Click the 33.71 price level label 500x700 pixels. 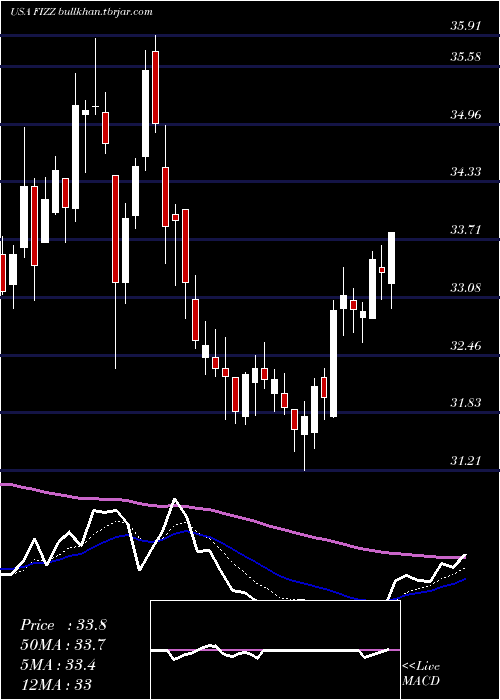(466, 230)
